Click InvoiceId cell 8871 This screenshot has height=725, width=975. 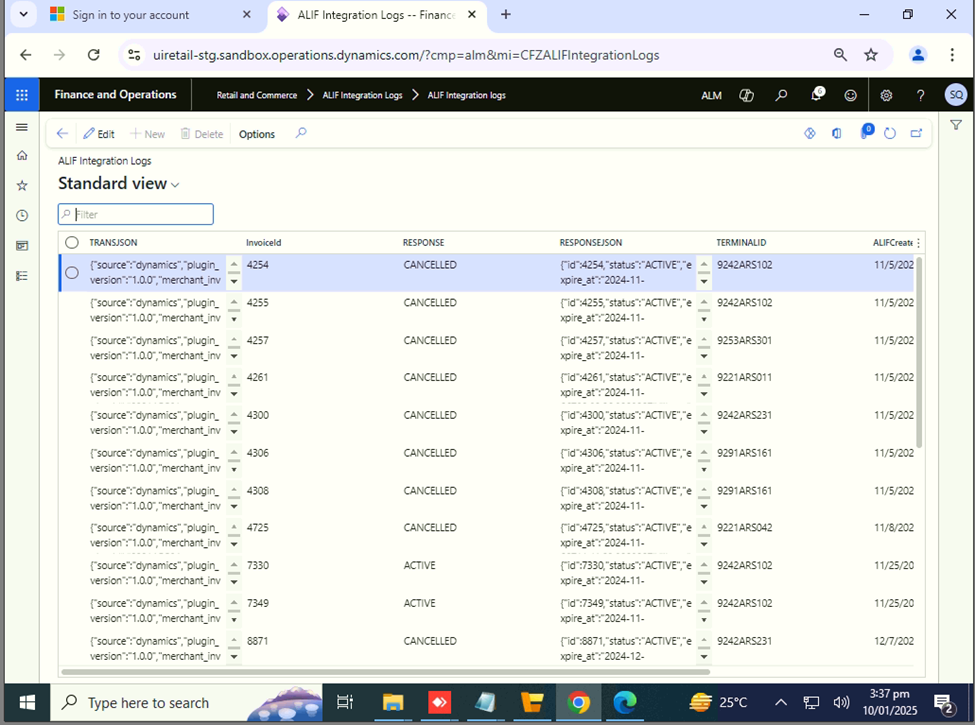click(x=257, y=641)
